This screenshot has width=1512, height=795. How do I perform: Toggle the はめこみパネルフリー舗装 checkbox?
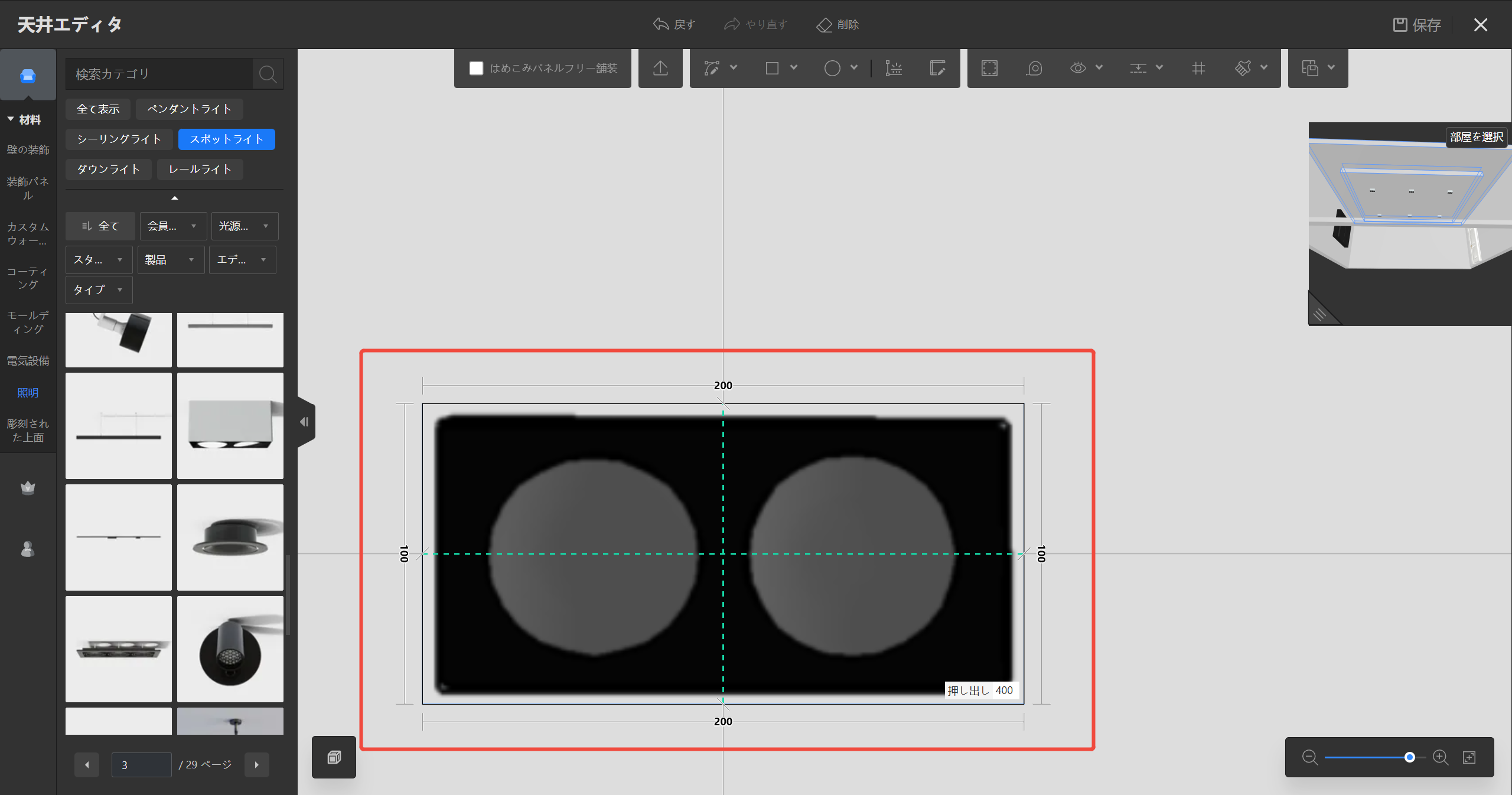(x=476, y=69)
